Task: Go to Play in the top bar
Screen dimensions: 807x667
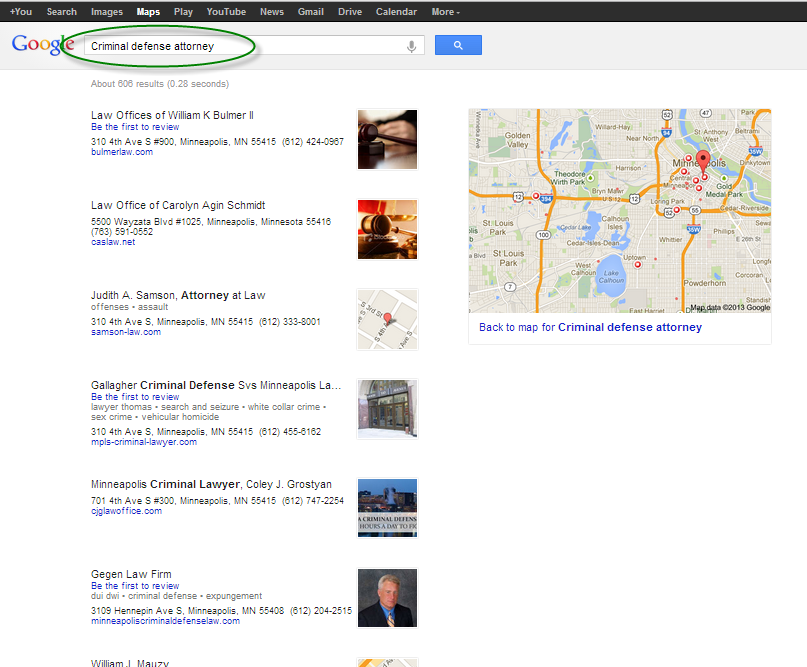Action: (183, 11)
